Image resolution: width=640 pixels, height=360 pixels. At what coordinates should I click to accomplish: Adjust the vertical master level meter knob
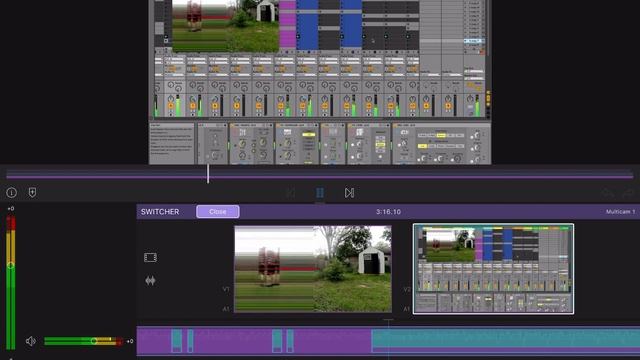tap(11, 265)
